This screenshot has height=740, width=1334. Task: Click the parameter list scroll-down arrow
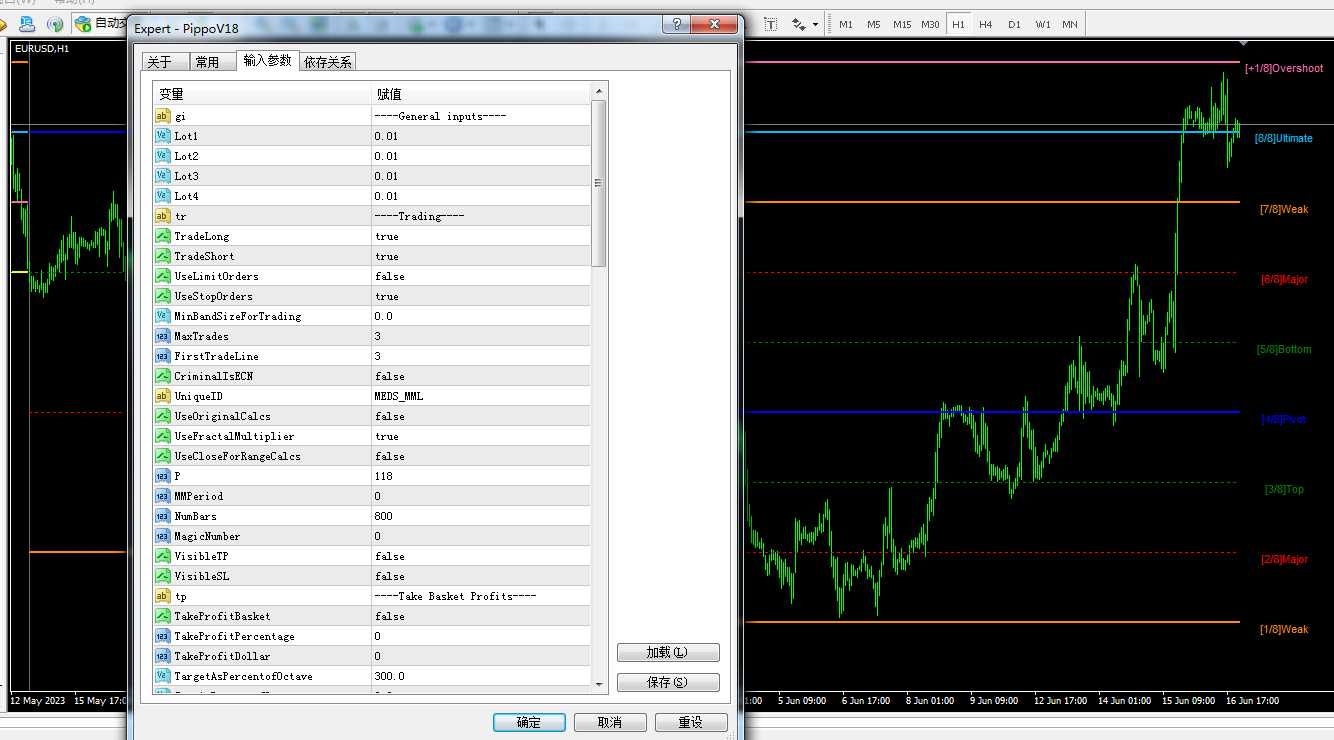(599, 684)
